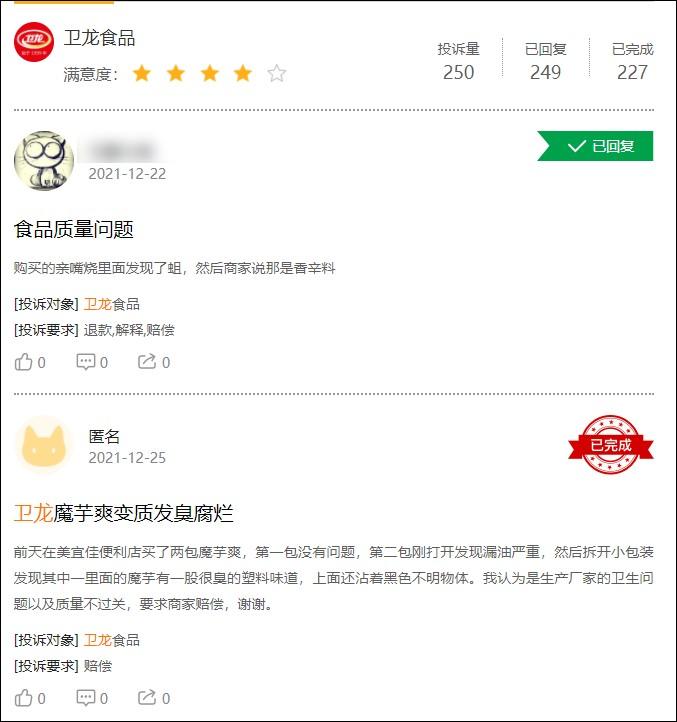Click the first gold satisfaction star

pyautogui.click(x=142, y=73)
